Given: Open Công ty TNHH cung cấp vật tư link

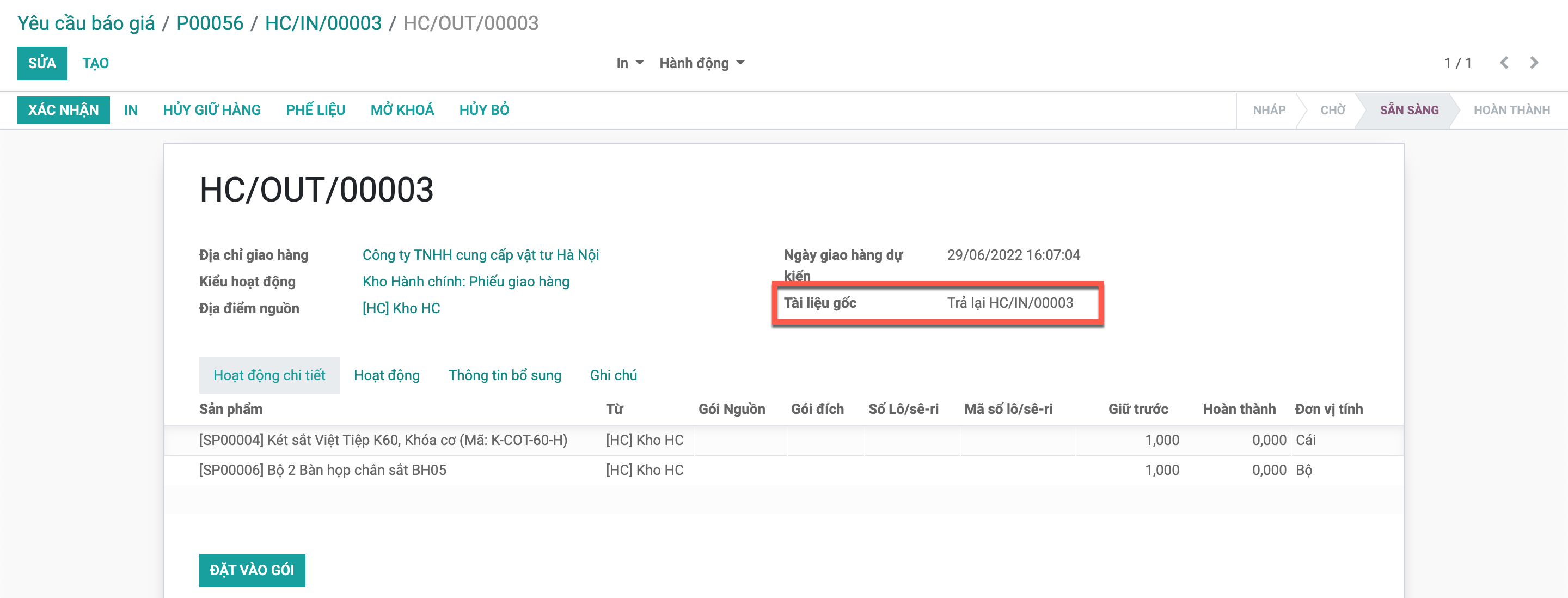Looking at the screenshot, I should click(x=480, y=255).
